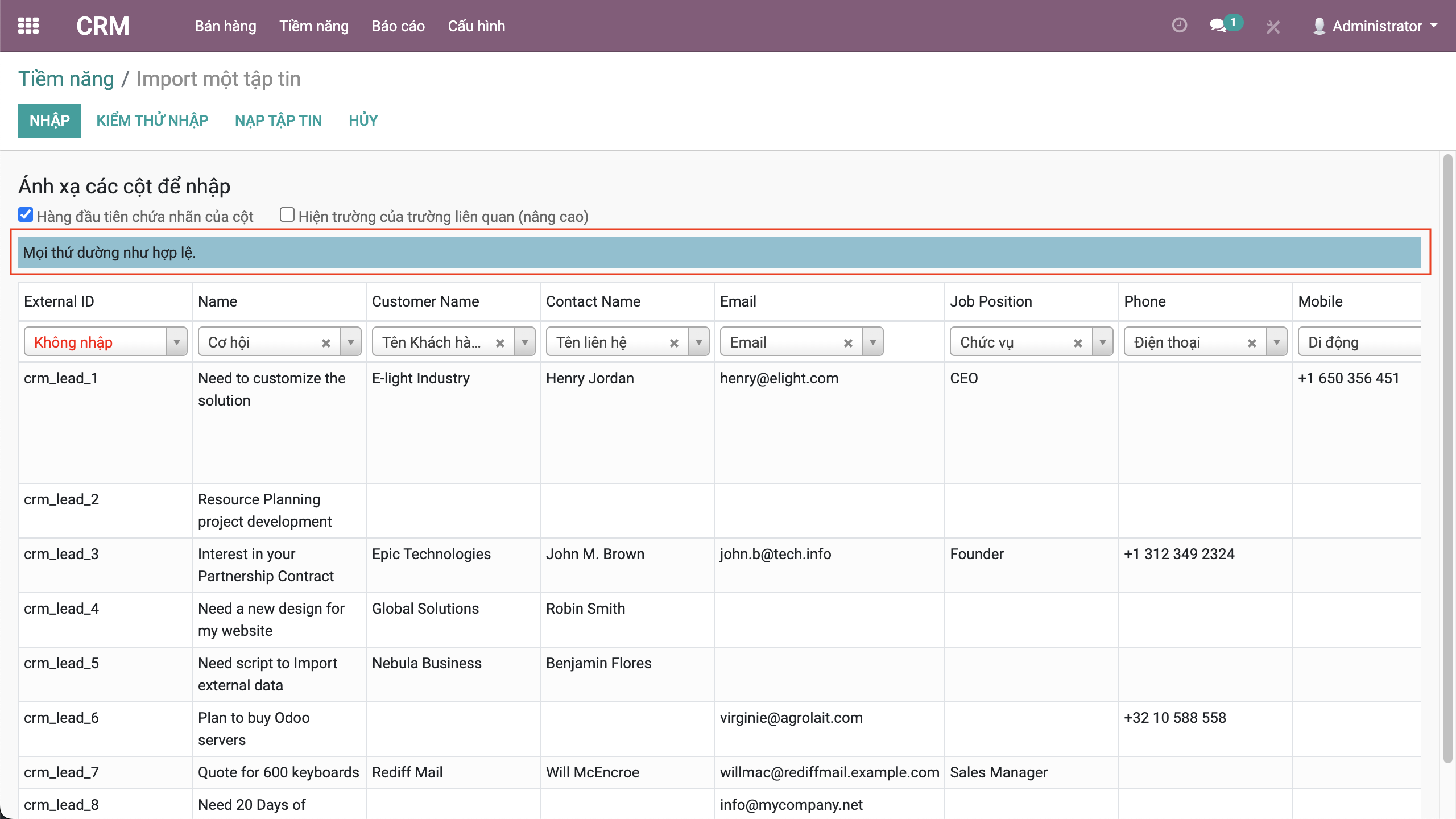The width and height of the screenshot is (1456, 819).
Task: Click the vertical page scrollbar
Action: click(1448, 455)
